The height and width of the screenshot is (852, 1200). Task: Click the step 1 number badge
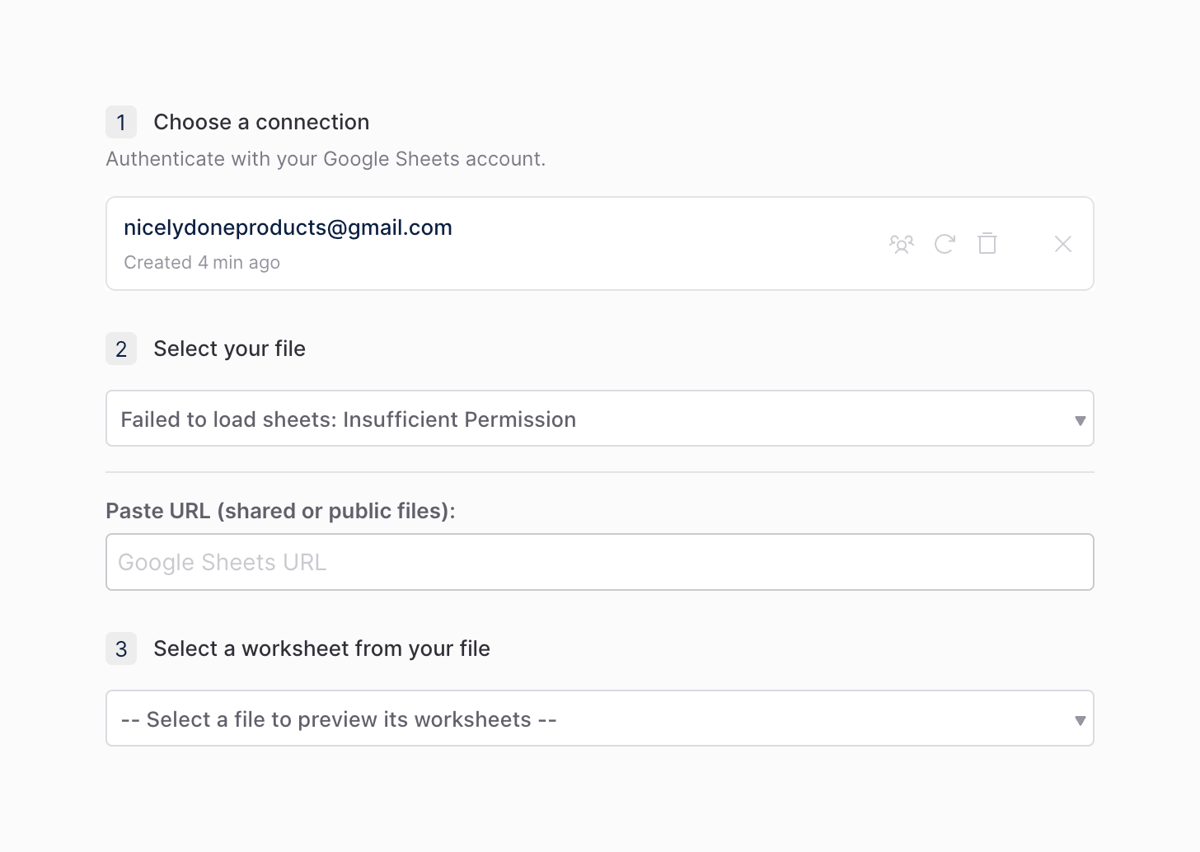click(121, 122)
